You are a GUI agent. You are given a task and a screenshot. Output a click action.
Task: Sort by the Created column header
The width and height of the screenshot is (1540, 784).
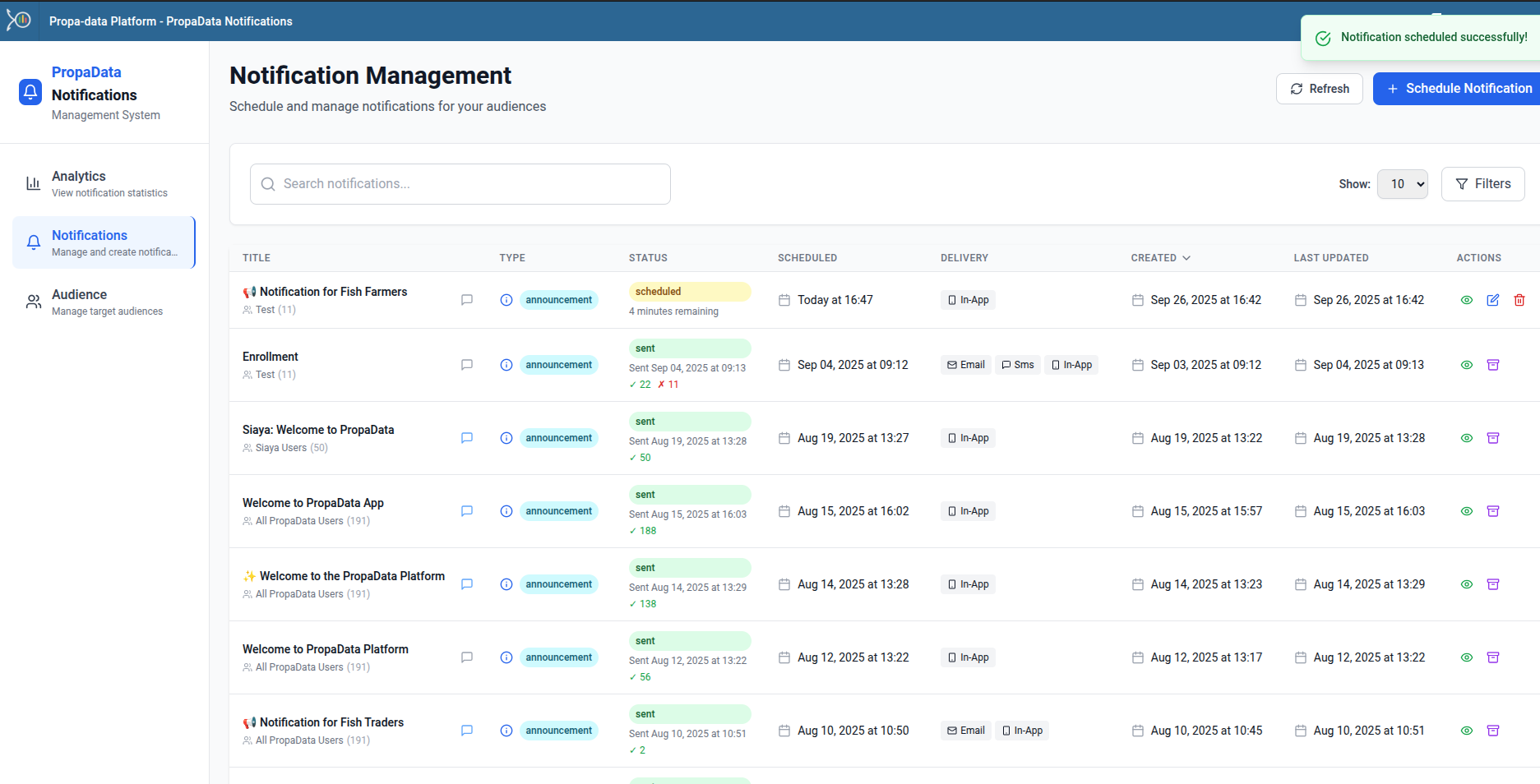coord(1159,258)
